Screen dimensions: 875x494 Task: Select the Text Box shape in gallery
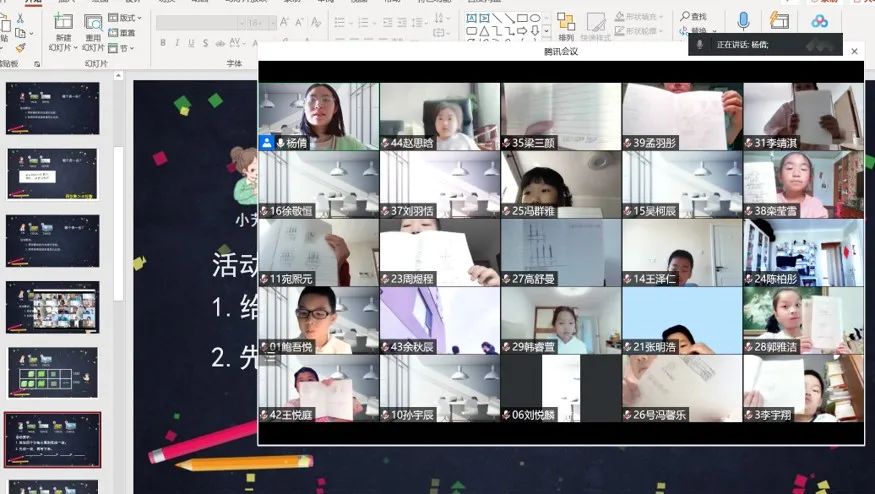472,18
